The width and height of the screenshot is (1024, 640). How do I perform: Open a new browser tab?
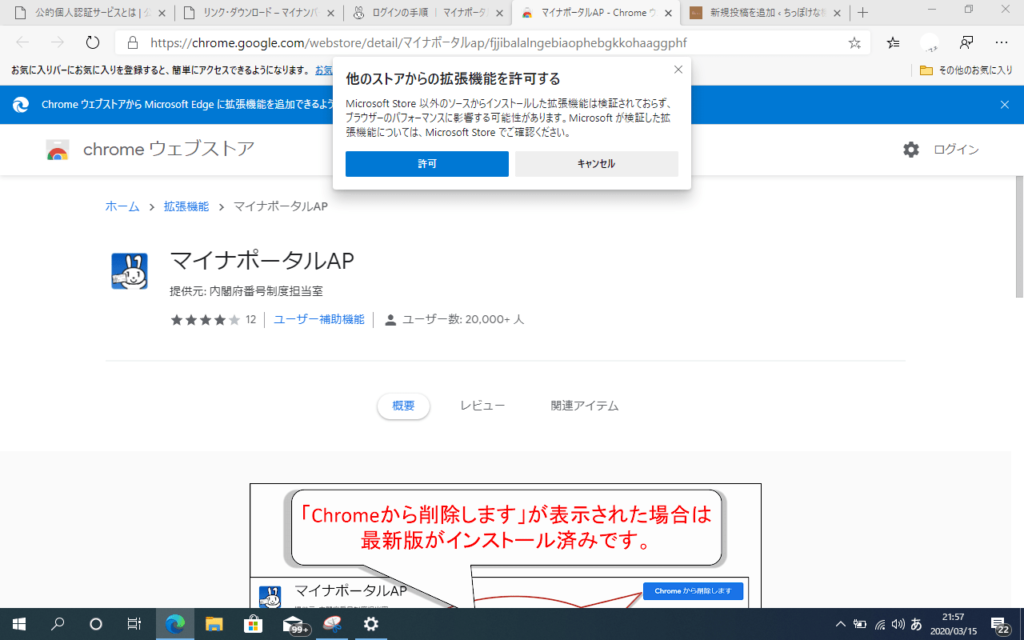863,12
